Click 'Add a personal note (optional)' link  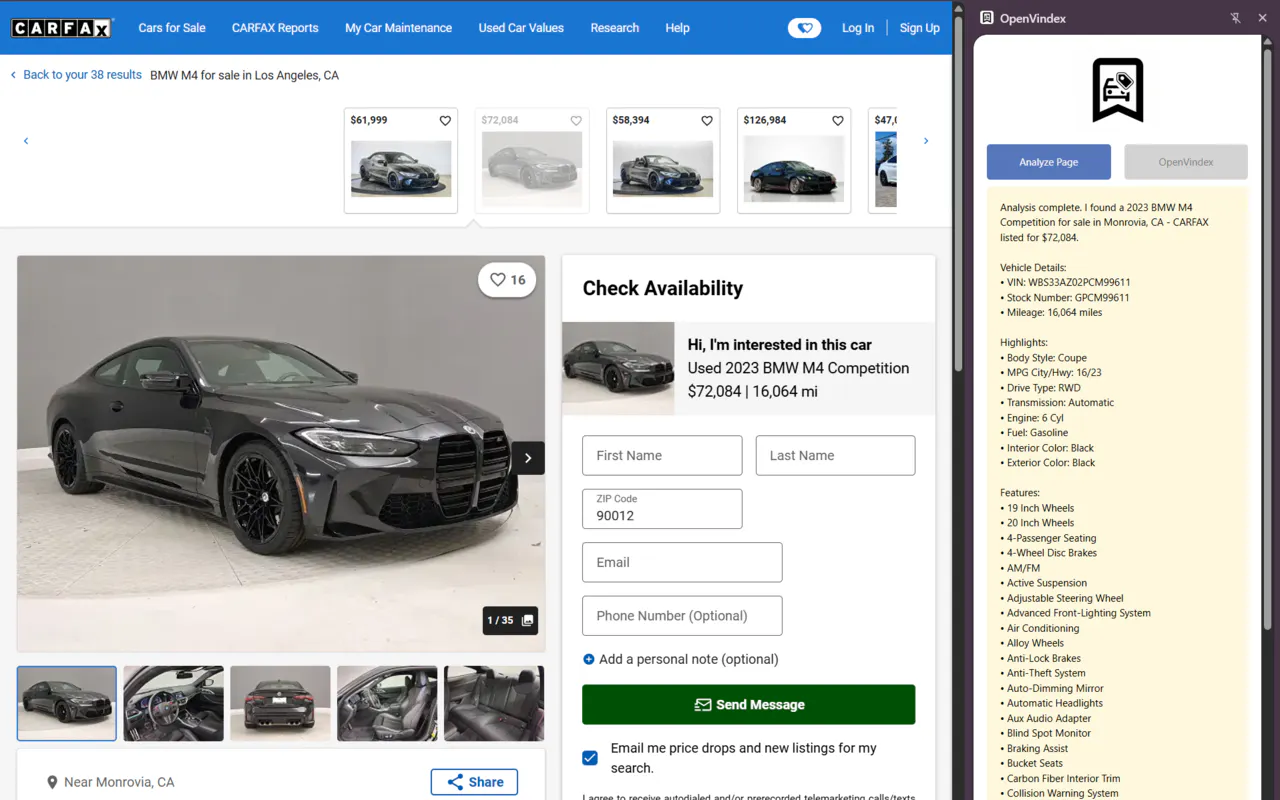[689, 659]
